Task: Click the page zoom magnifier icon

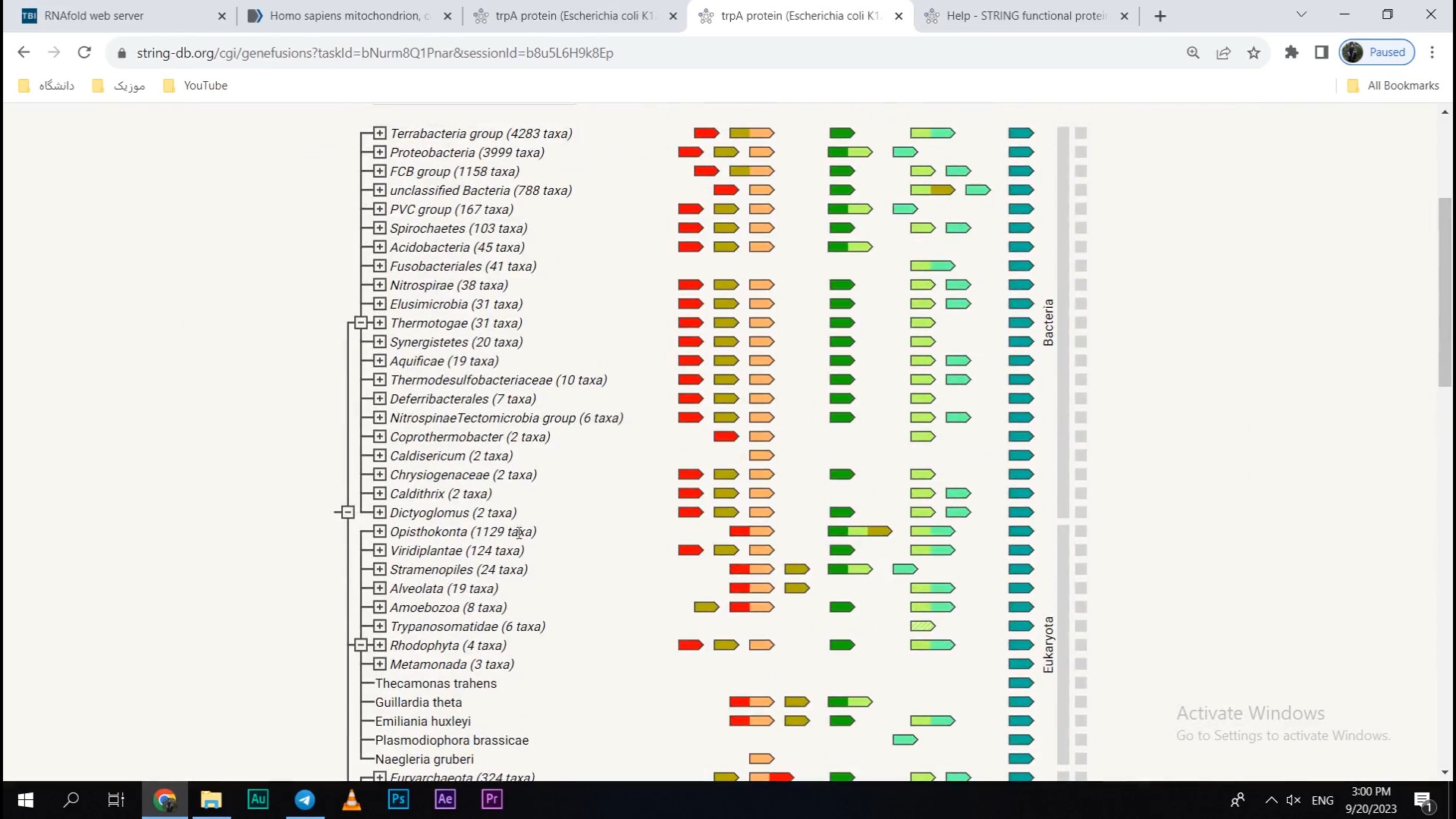Action: 1193,52
